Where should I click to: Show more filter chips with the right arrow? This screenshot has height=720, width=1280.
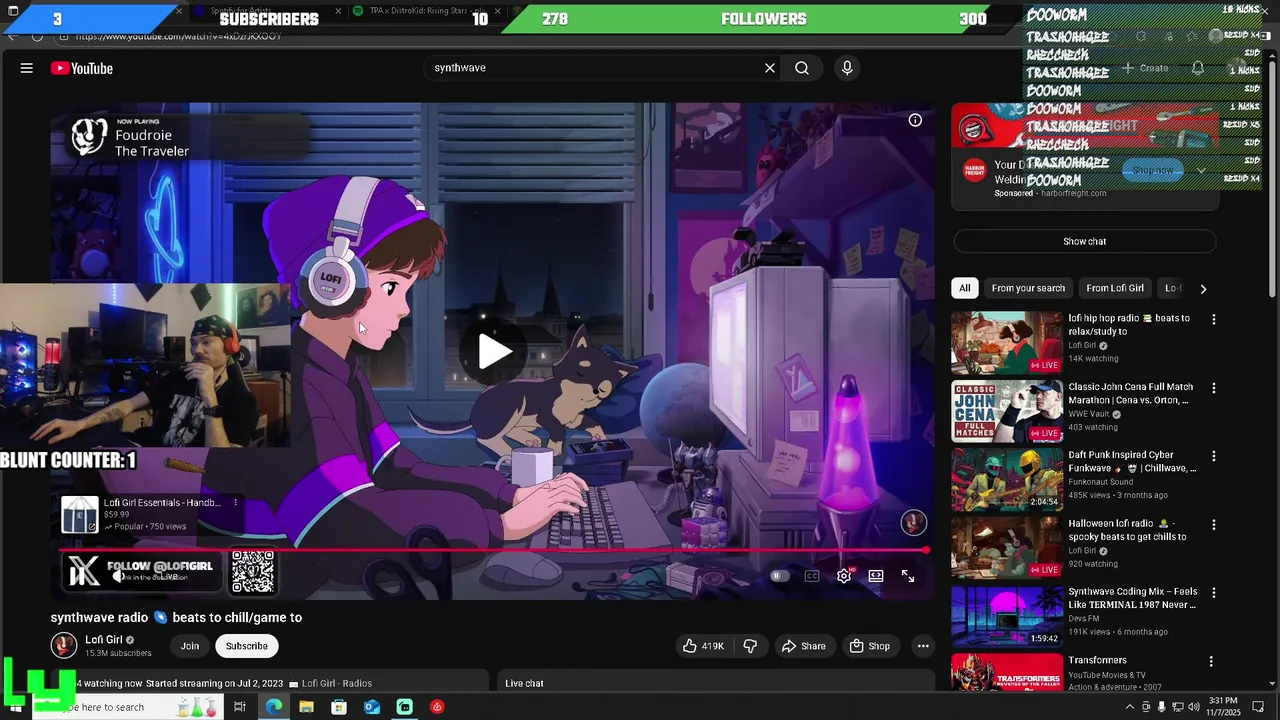pos(1203,289)
